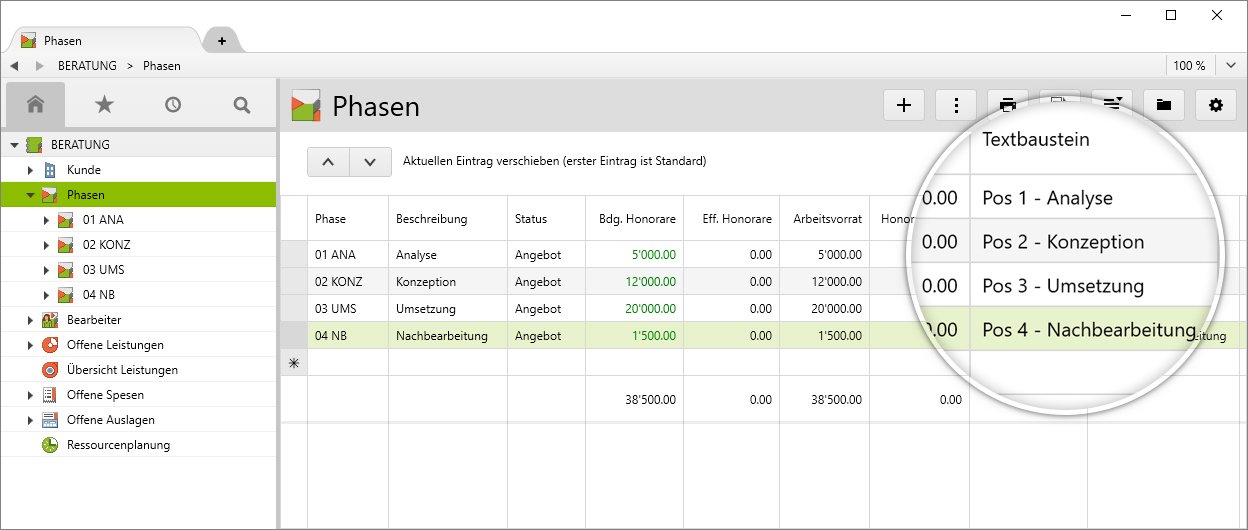
Task: Click the Konzeption description cell
Action: pyautogui.click(x=447, y=282)
